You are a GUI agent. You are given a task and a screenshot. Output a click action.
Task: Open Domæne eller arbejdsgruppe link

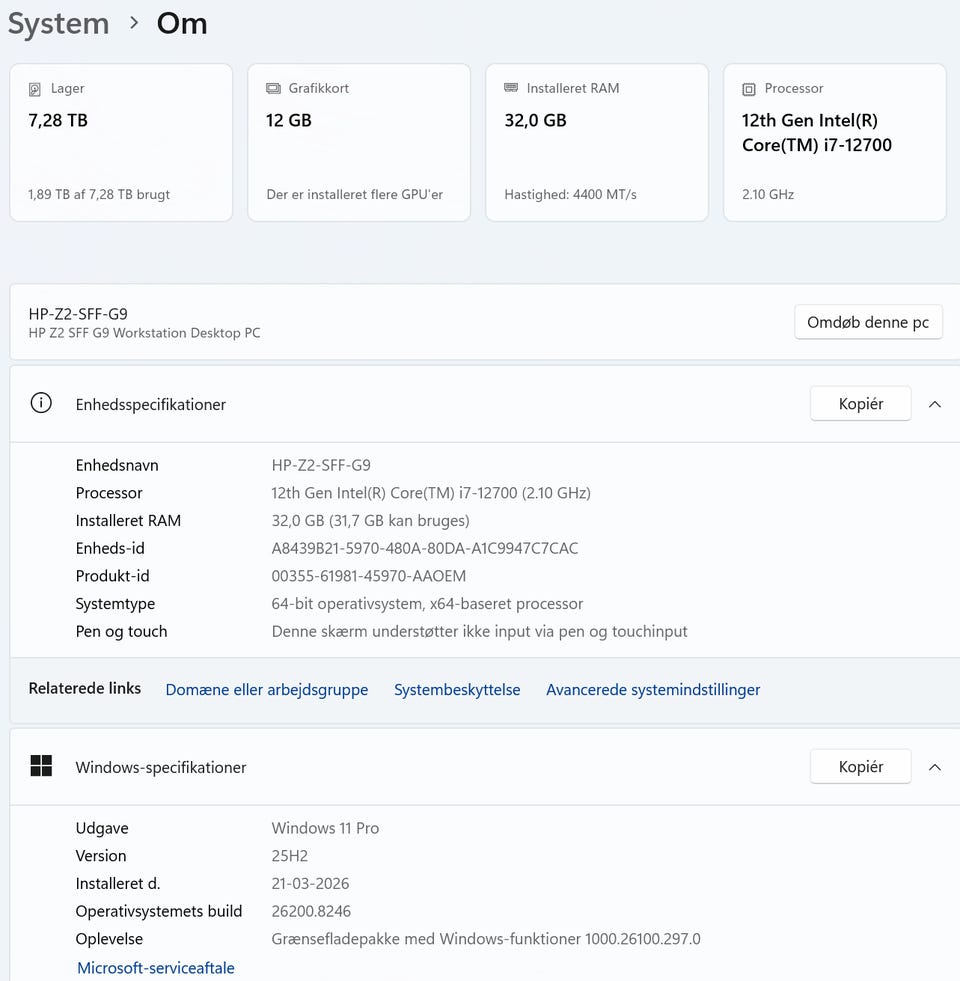point(267,690)
